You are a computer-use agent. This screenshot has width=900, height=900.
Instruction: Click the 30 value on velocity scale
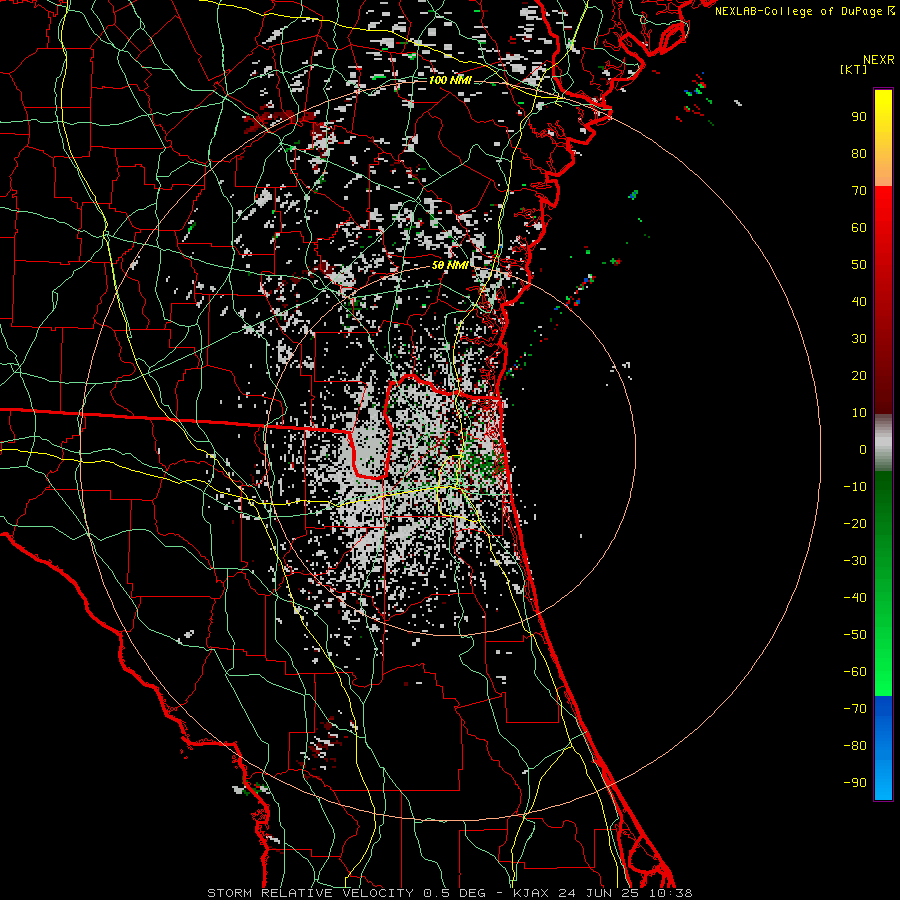(859, 339)
